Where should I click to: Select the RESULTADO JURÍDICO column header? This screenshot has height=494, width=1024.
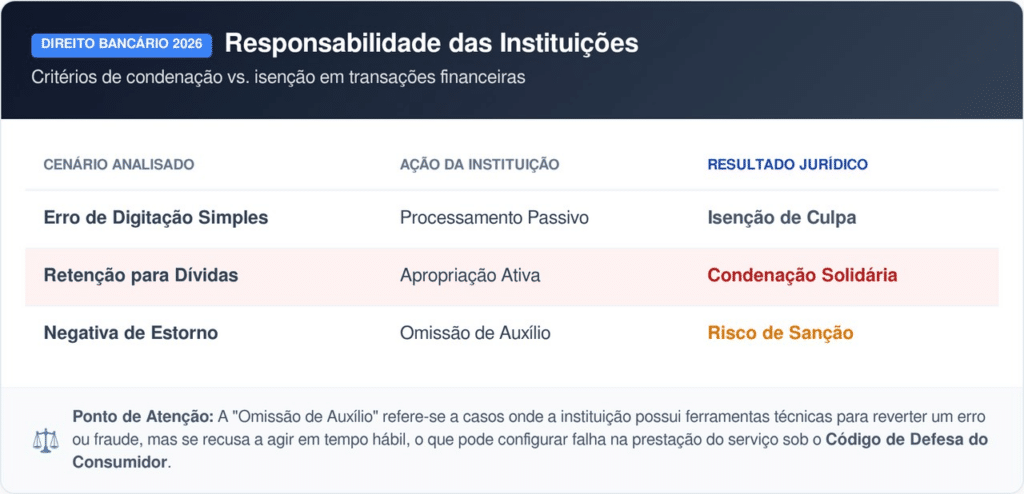(x=787, y=164)
